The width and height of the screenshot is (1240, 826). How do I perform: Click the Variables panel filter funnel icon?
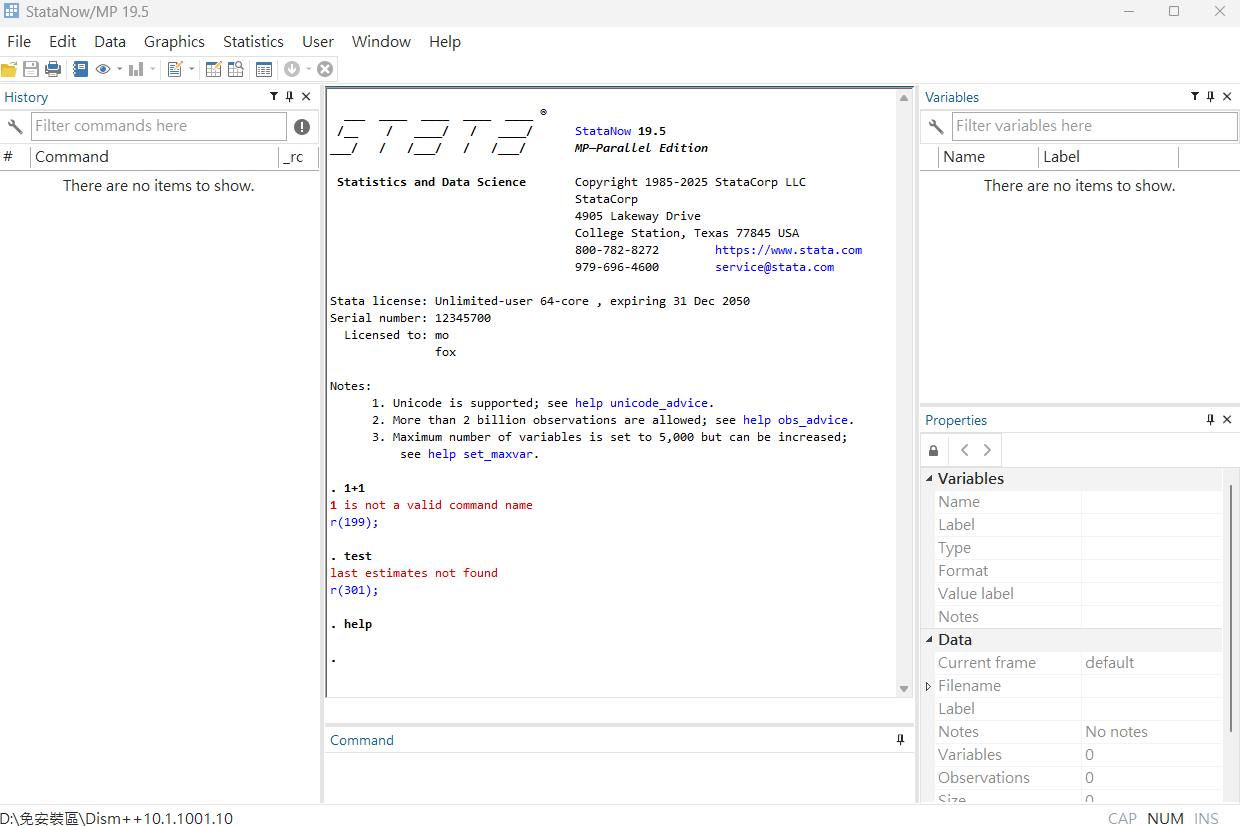pos(1194,97)
